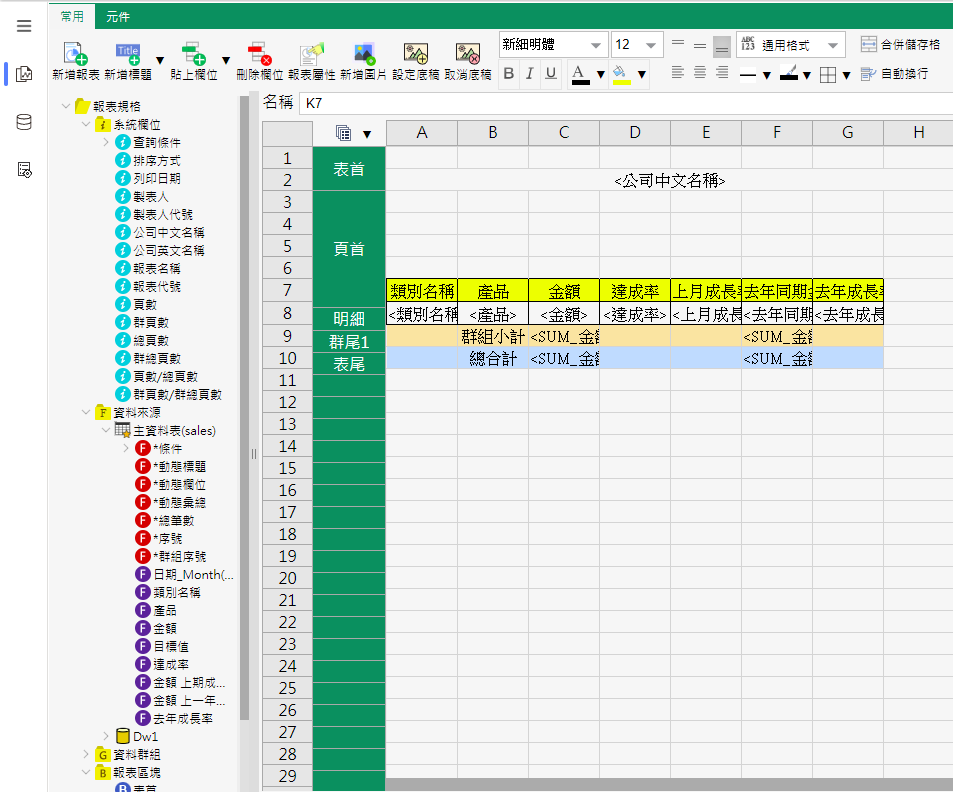Viewport: 953px width, 792px height.
Task: Click the 合併儲存格 merge cells button
Action: [900, 44]
